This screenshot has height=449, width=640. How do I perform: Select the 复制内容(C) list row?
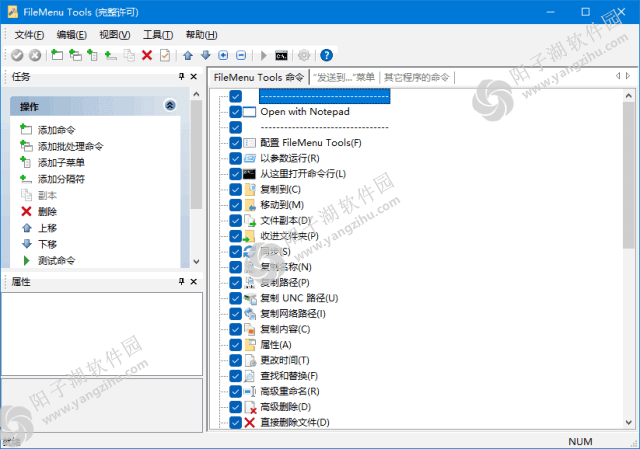point(285,329)
